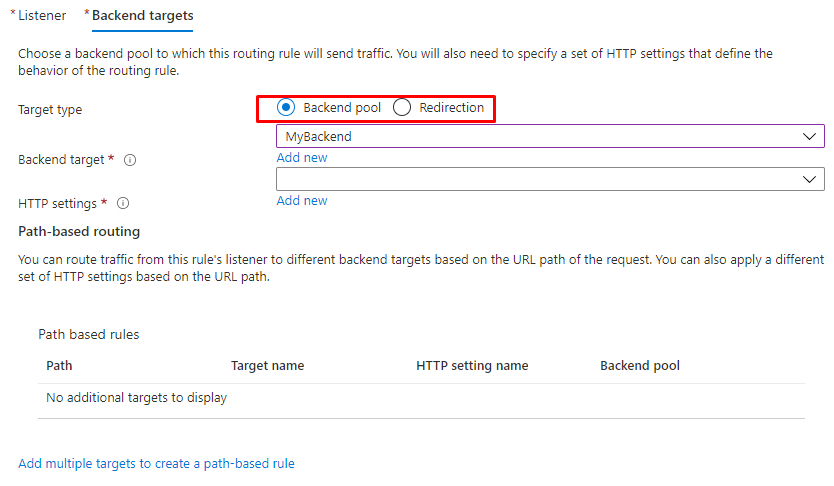Viewport: 834px width, 486px height.
Task: Switch to the Listener tab
Action: pyautogui.click(x=42, y=16)
